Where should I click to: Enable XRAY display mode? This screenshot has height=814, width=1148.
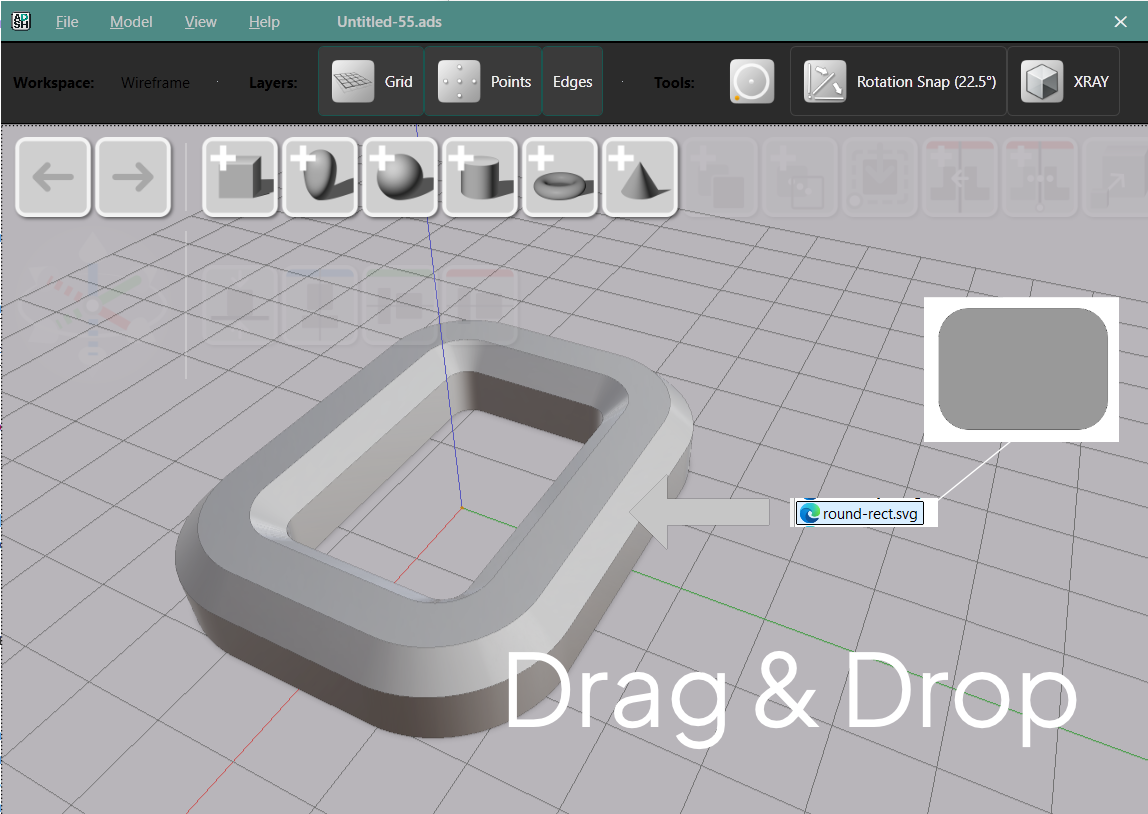(x=1064, y=81)
